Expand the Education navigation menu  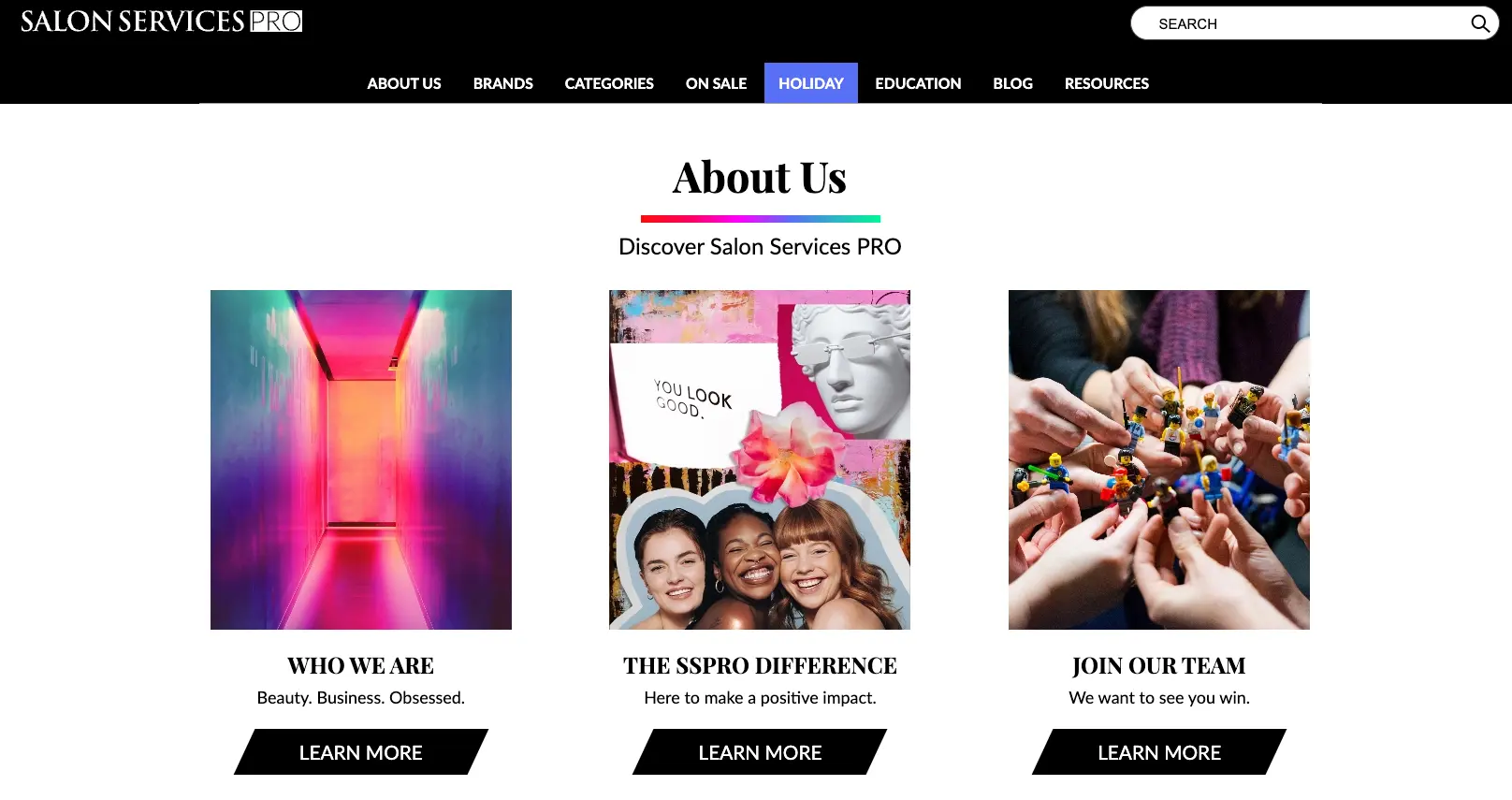point(918,83)
